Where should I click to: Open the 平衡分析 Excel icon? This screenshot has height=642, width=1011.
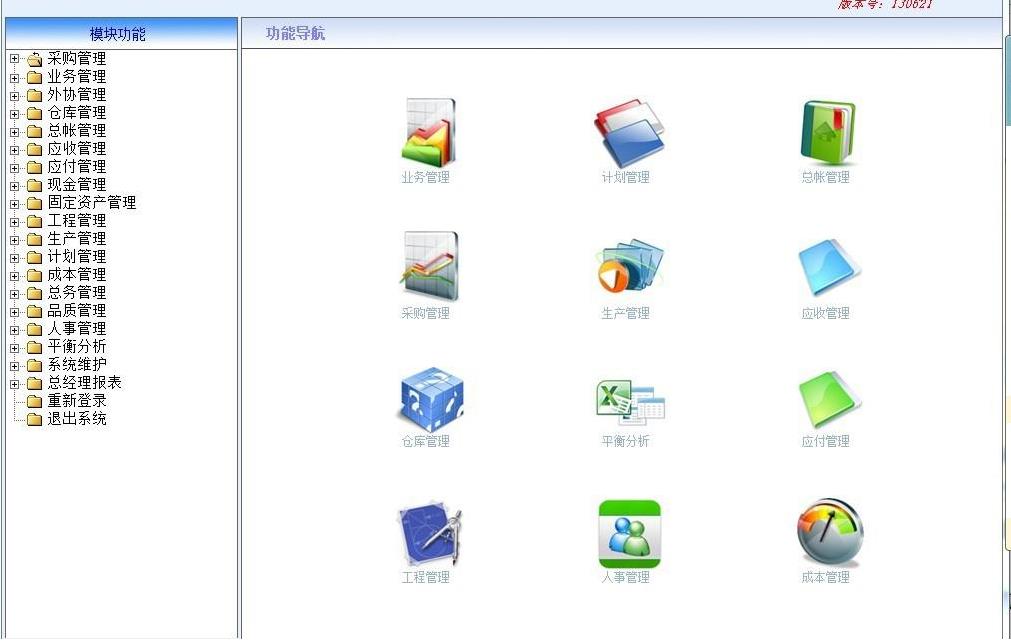(629, 402)
